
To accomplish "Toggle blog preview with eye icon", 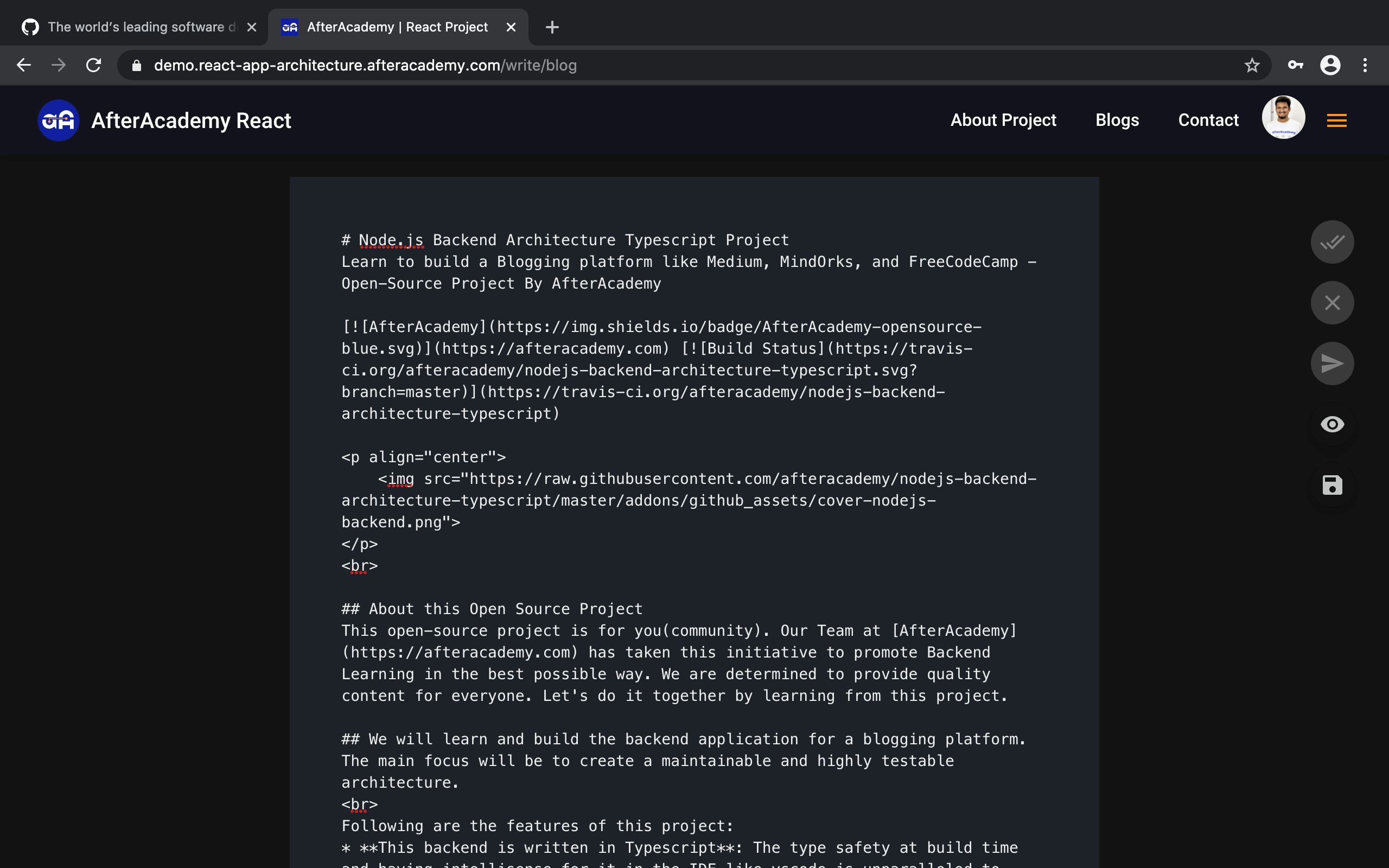I will tap(1331, 424).
